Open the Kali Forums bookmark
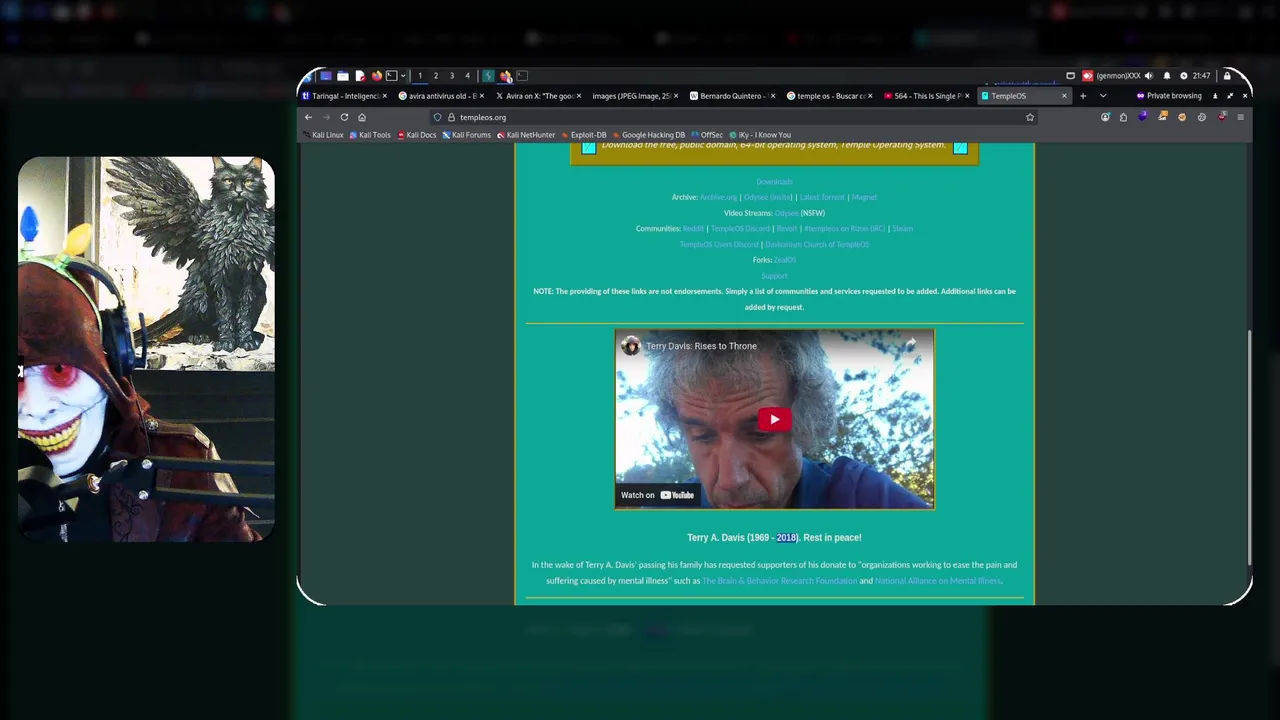 pyautogui.click(x=466, y=135)
